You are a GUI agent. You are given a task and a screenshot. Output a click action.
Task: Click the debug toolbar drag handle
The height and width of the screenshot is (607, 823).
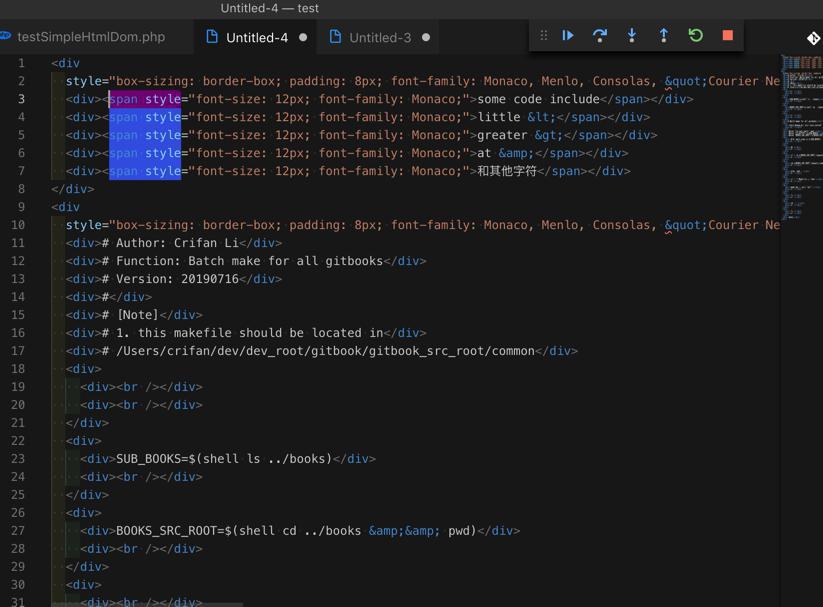544,35
